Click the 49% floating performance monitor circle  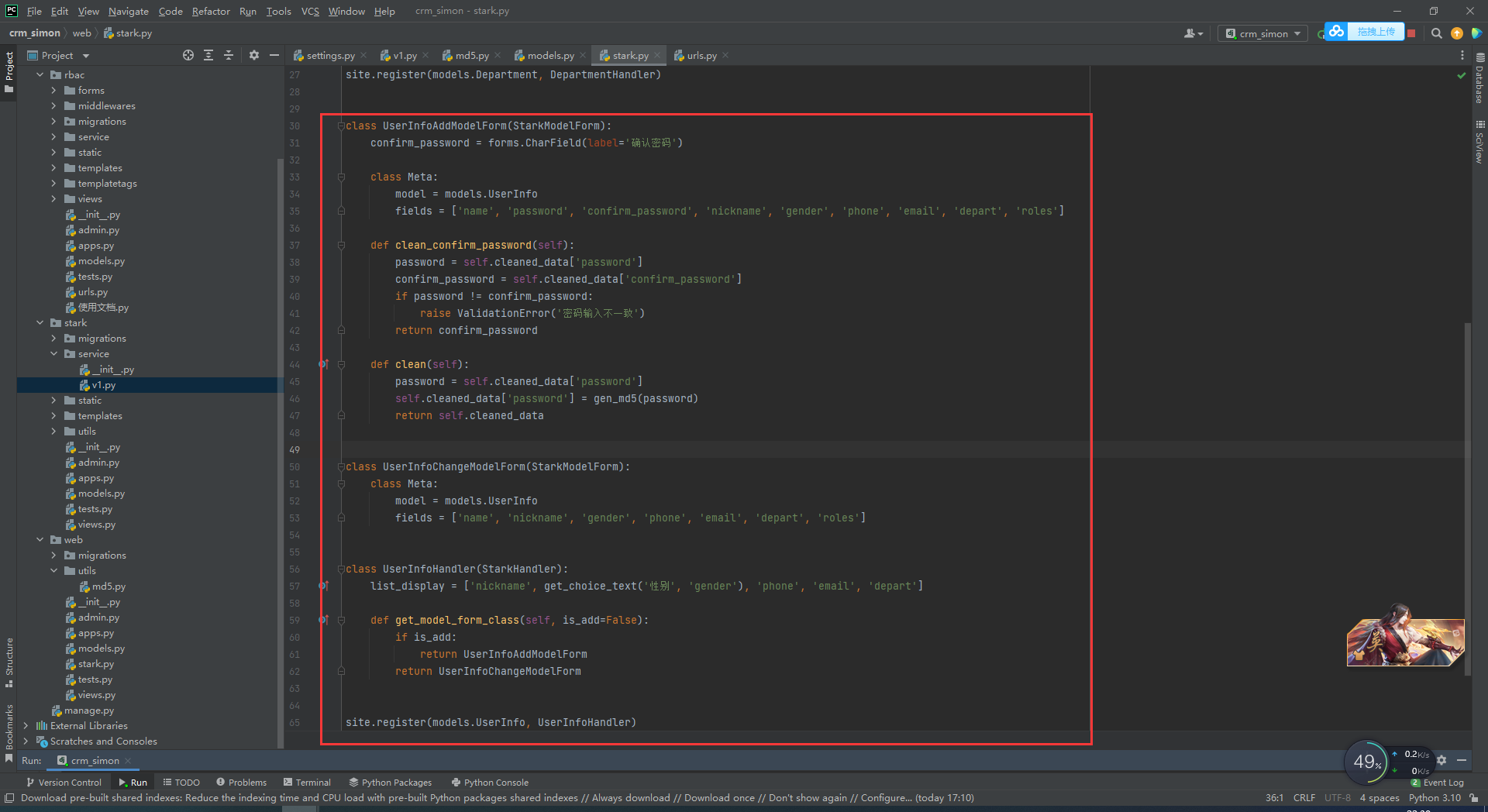point(1366,762)
